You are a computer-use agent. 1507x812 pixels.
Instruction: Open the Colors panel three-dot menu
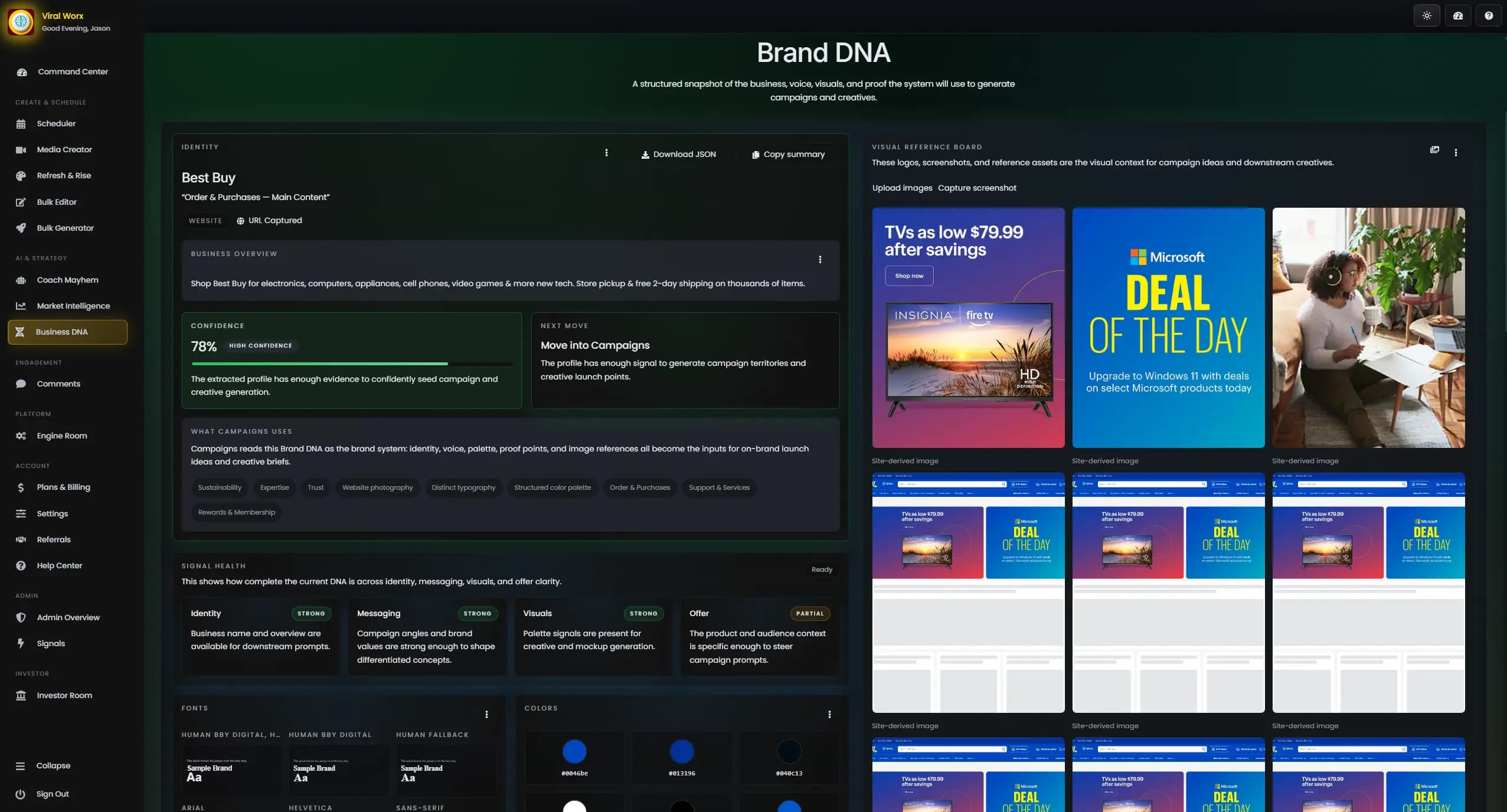click(x=829, y=715)
